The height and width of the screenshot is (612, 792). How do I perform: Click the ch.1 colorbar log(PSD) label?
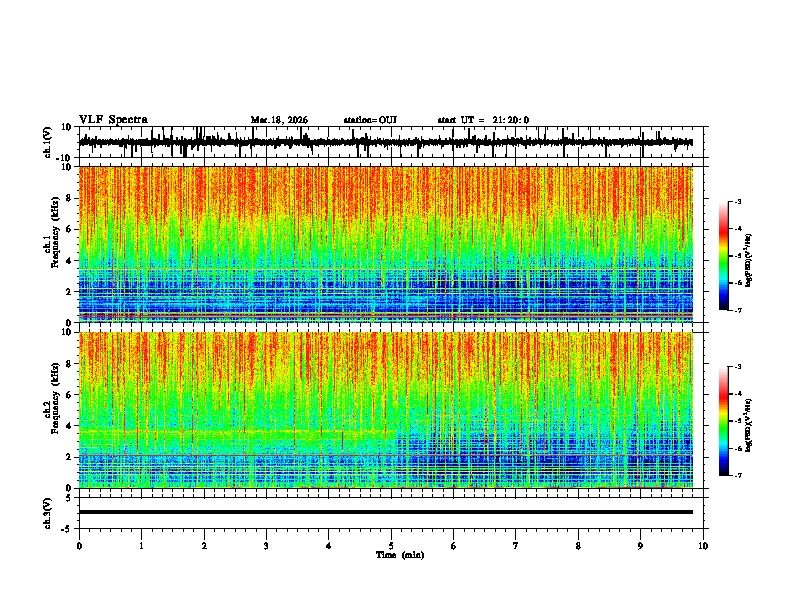tap(748, 260)
